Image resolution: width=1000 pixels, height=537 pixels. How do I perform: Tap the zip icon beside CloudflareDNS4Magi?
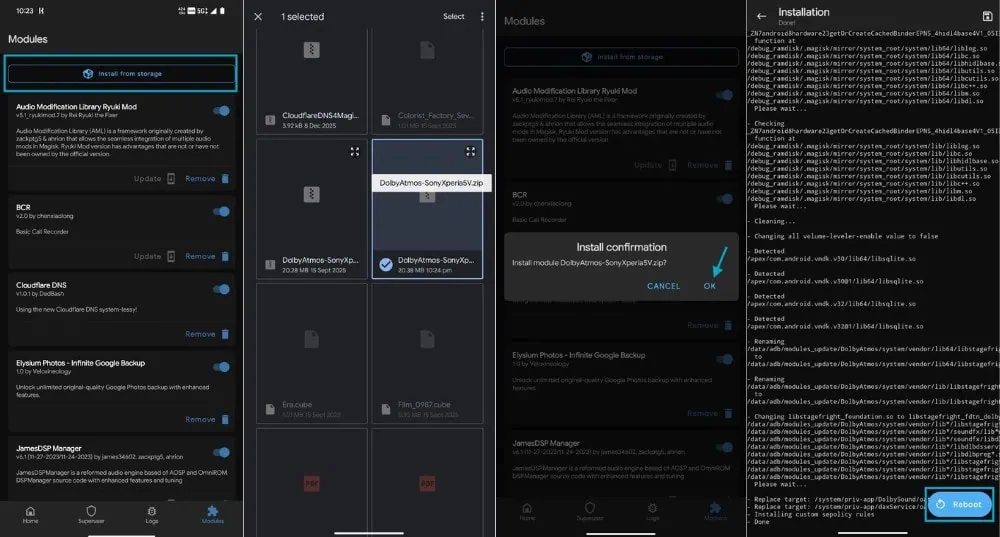click(270, 120)
